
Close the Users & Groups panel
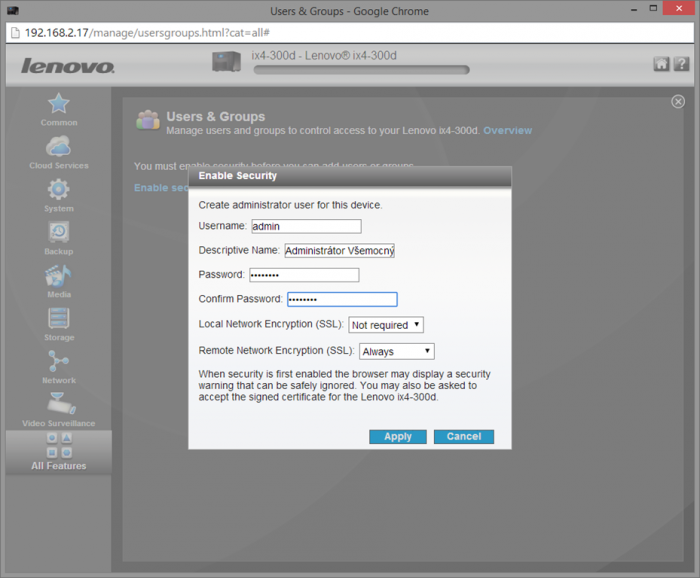point(678,102)
